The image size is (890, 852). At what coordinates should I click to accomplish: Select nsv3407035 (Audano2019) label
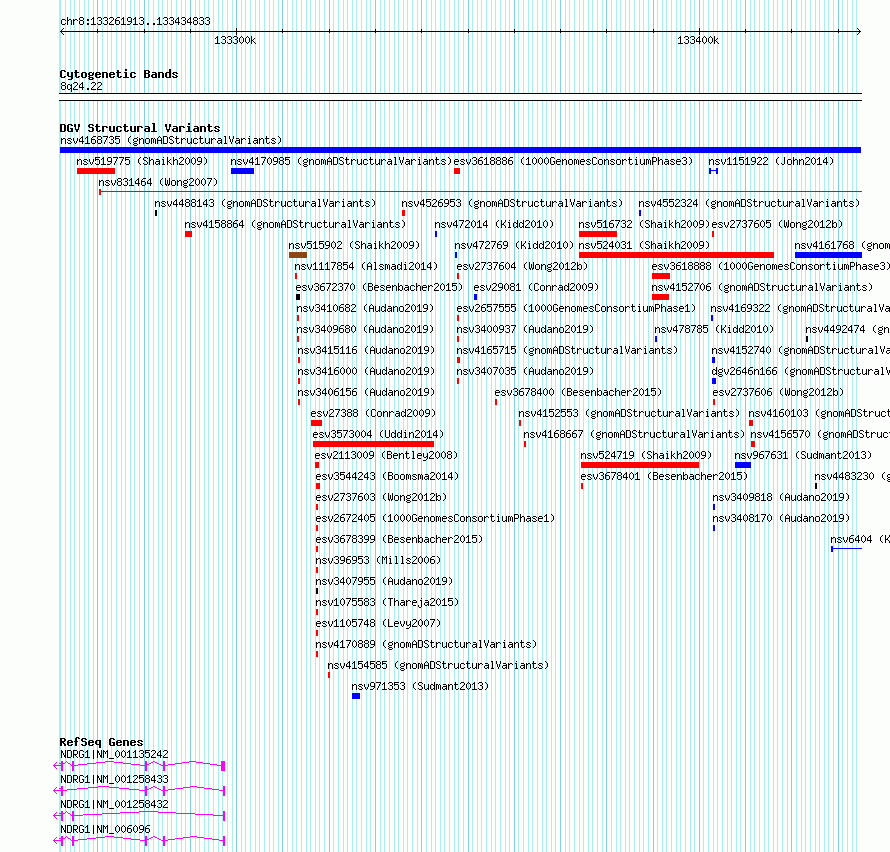pos(525,371)
